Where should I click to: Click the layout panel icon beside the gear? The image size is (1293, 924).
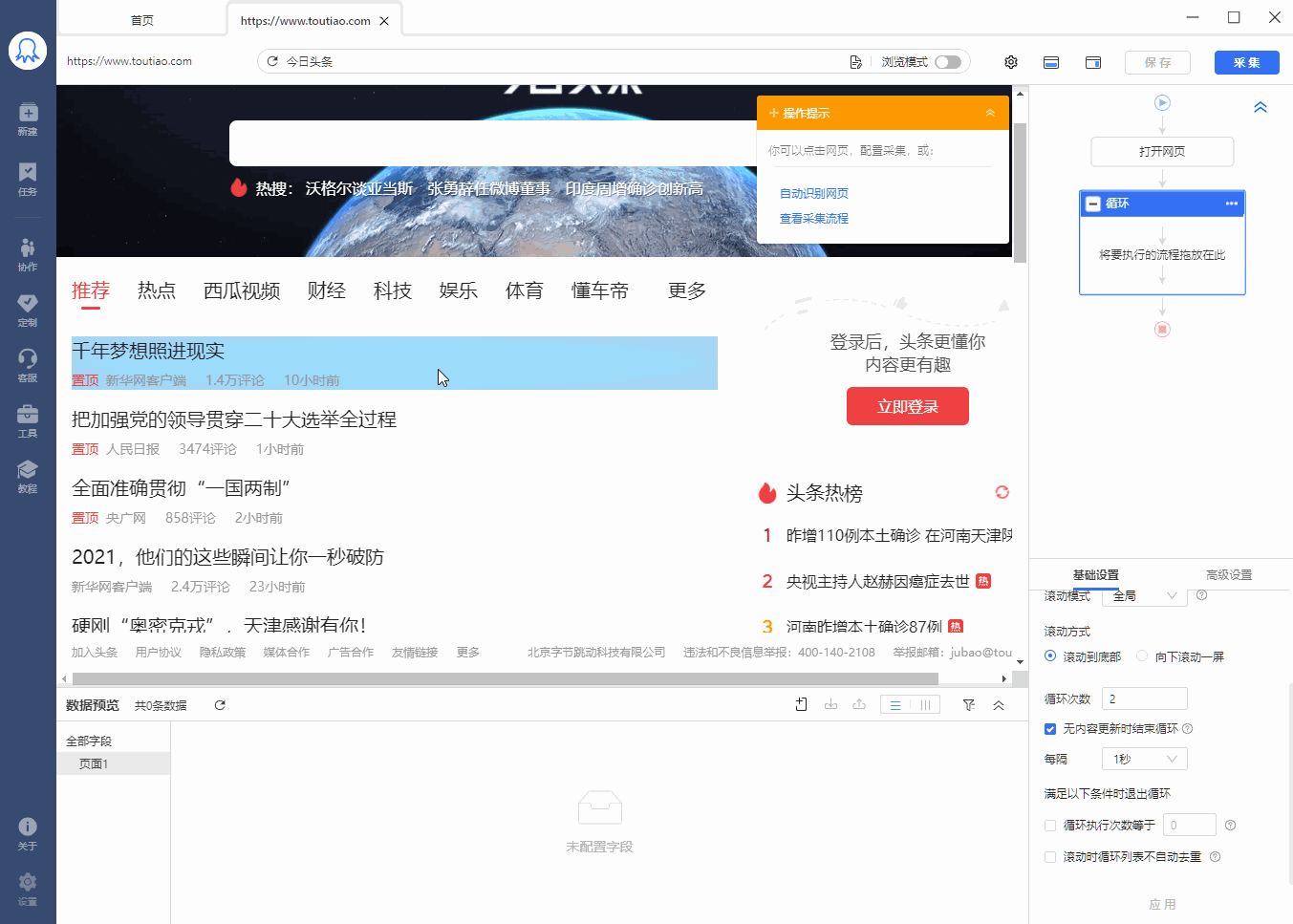pos(1051,62)
